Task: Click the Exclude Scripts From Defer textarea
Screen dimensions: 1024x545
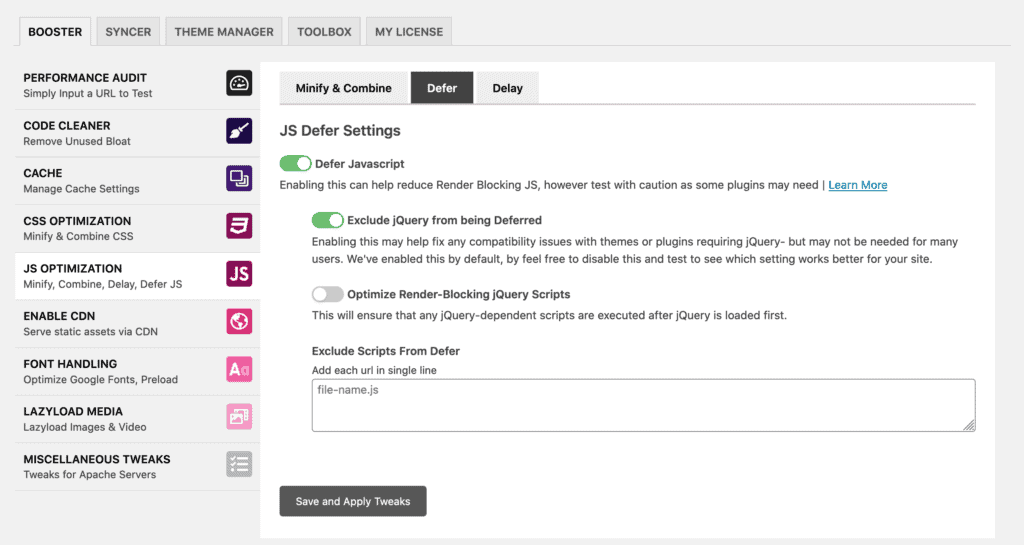Action: 643,405
